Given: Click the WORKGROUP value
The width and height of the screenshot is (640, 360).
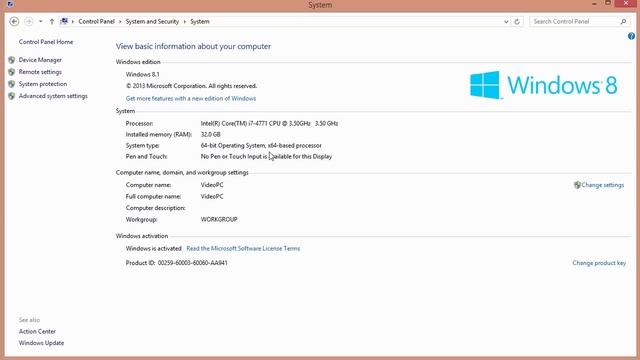Looking at the screenshot, I should pyautogui.click(x=219, y=219).
